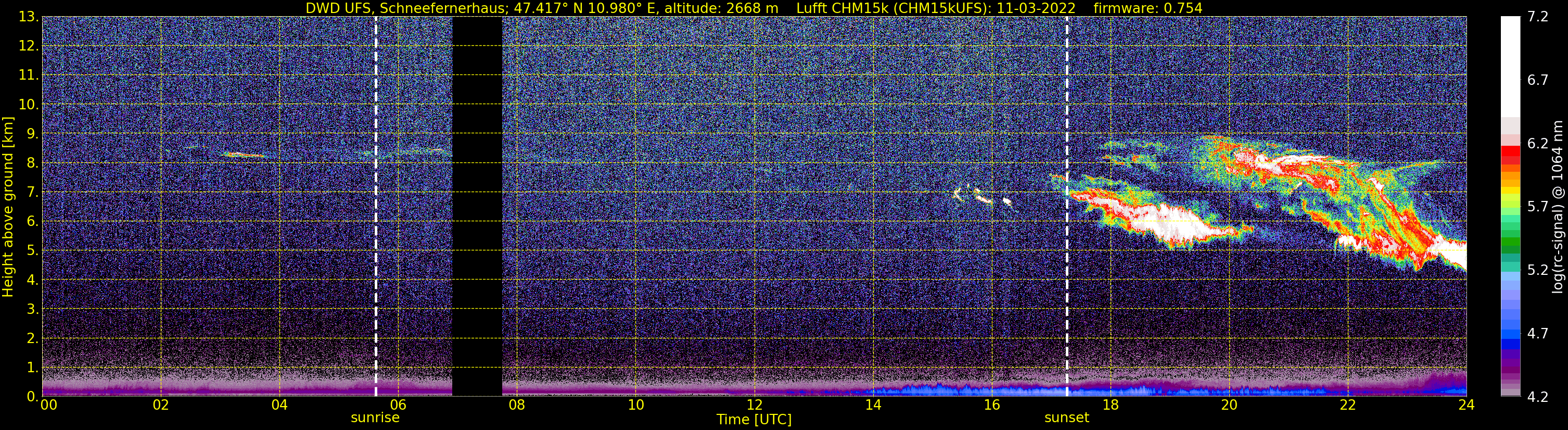Click the white top section of the colorbar
The image size is (1568, 430).
(x=1510, y=67)
